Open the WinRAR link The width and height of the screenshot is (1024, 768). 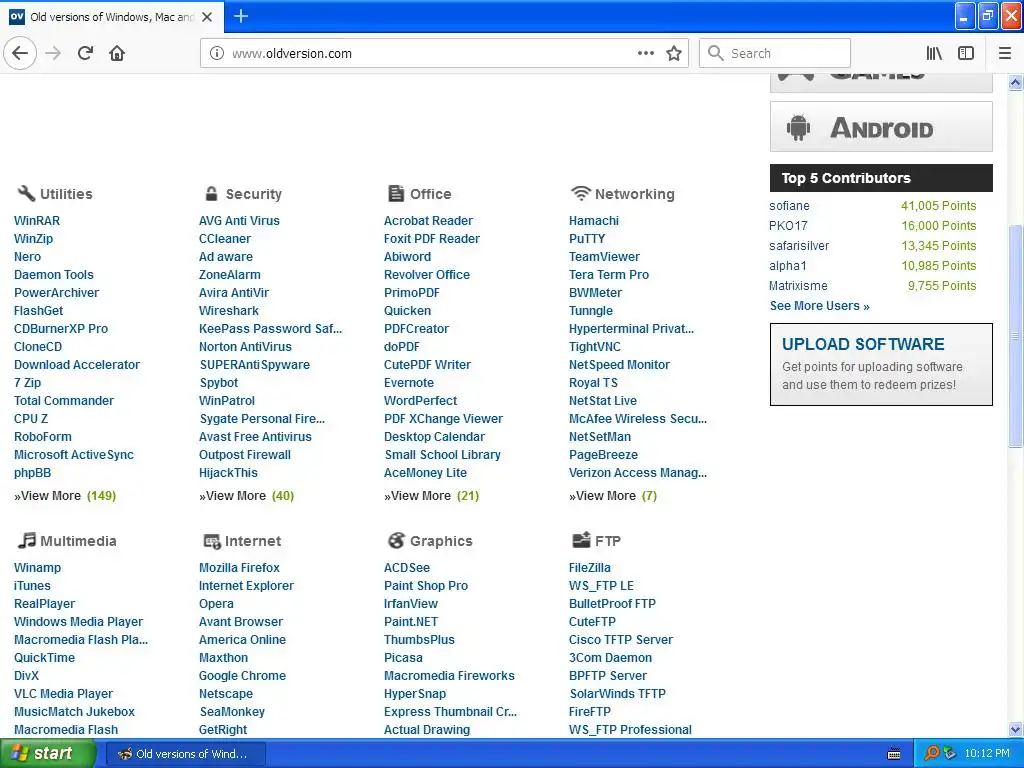pos(37,221)
